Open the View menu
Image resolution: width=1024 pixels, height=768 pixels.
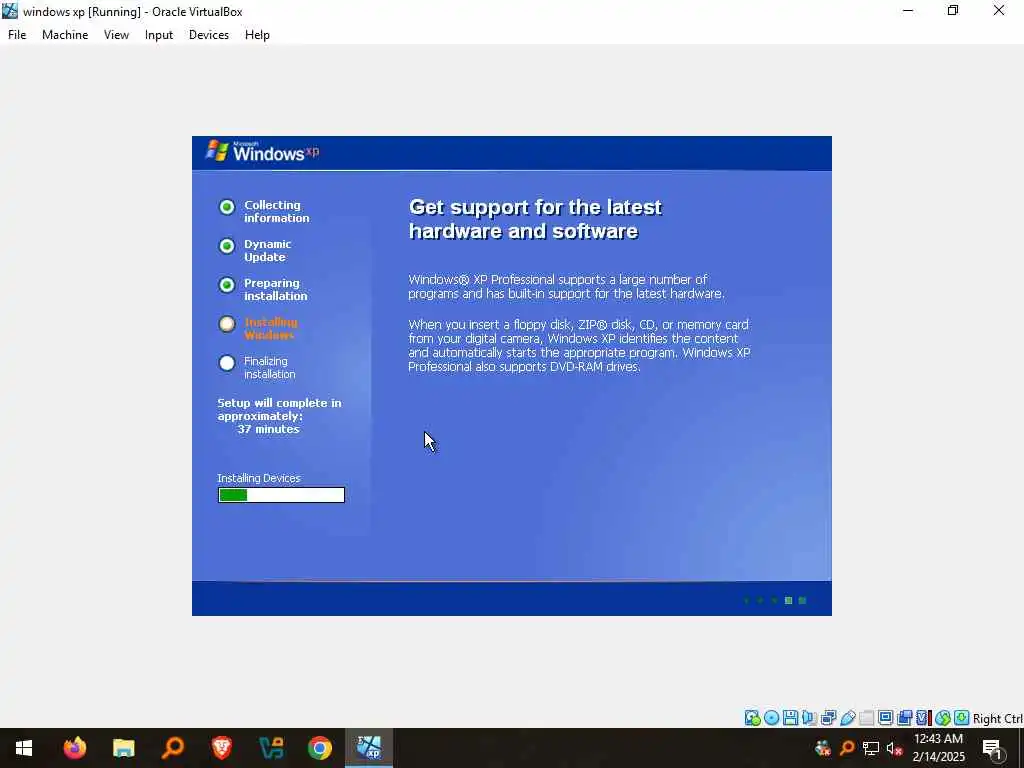click(x=116, y=35)
